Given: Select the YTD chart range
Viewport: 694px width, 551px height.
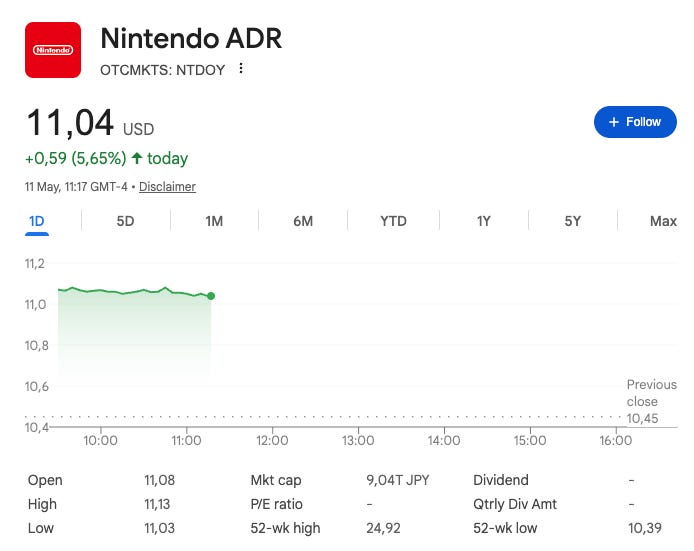Looking at the screenshot, I should pos(393,221).
